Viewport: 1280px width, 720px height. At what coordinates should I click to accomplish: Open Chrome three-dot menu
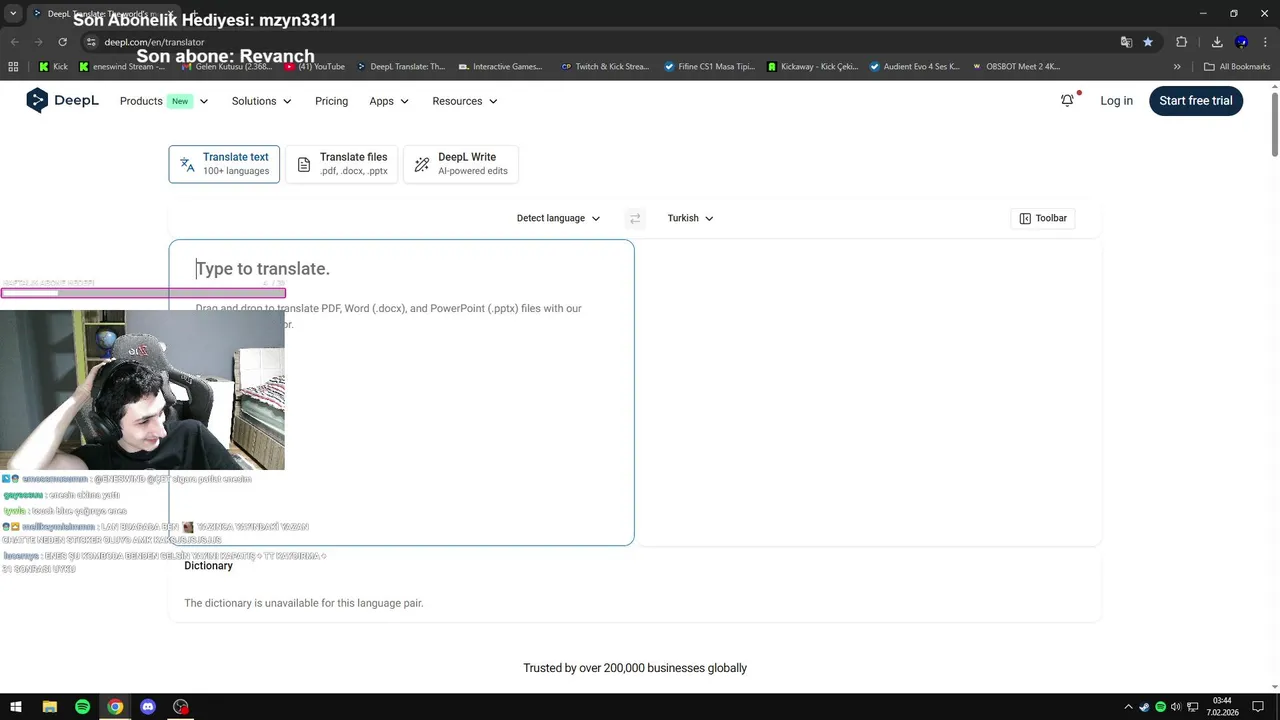click(1265, 42)
